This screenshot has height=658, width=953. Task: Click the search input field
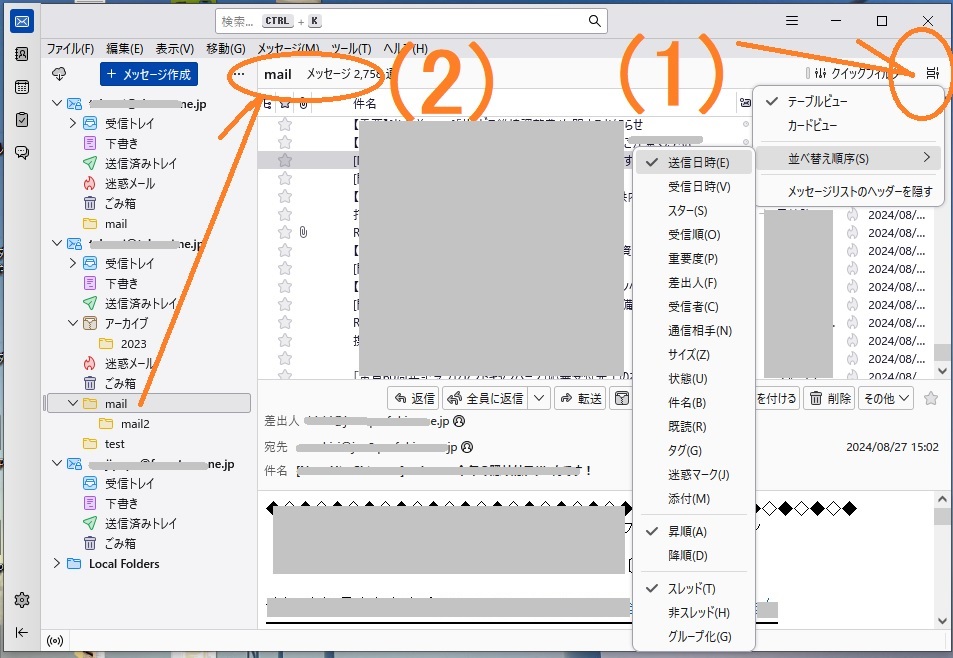click(410, 21)
